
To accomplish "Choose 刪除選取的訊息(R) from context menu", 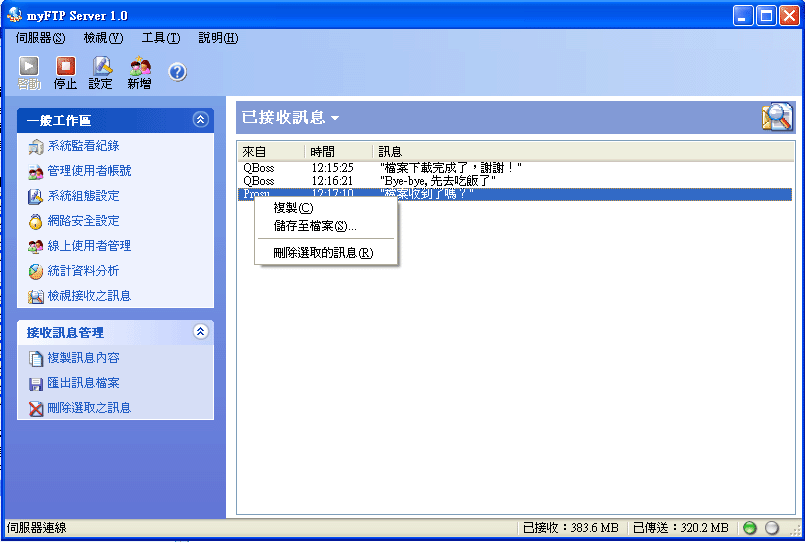I will click(x=326, y=253).
